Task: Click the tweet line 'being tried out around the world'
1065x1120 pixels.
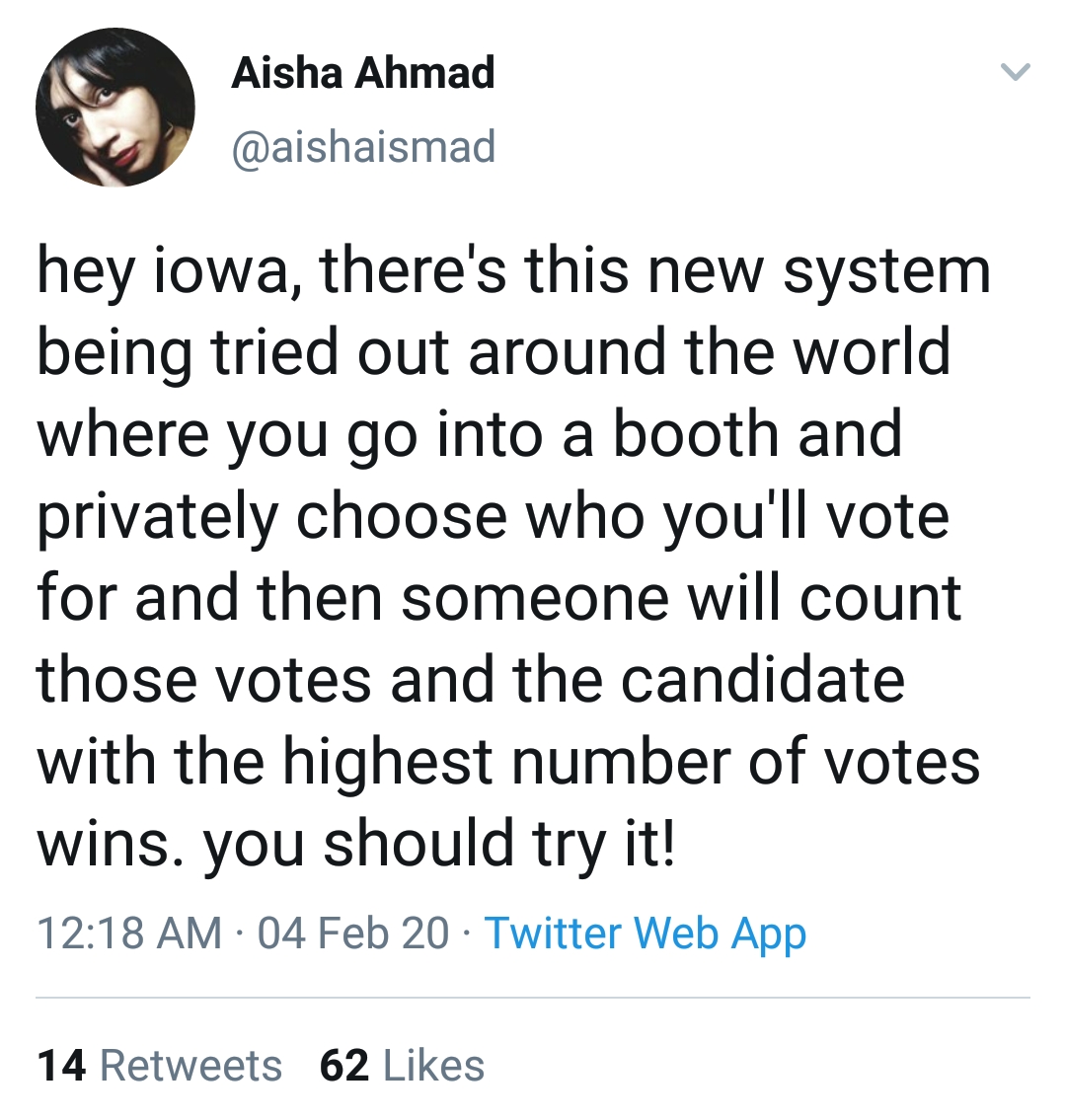Action: pyautogui.click(x=494, y=353)
